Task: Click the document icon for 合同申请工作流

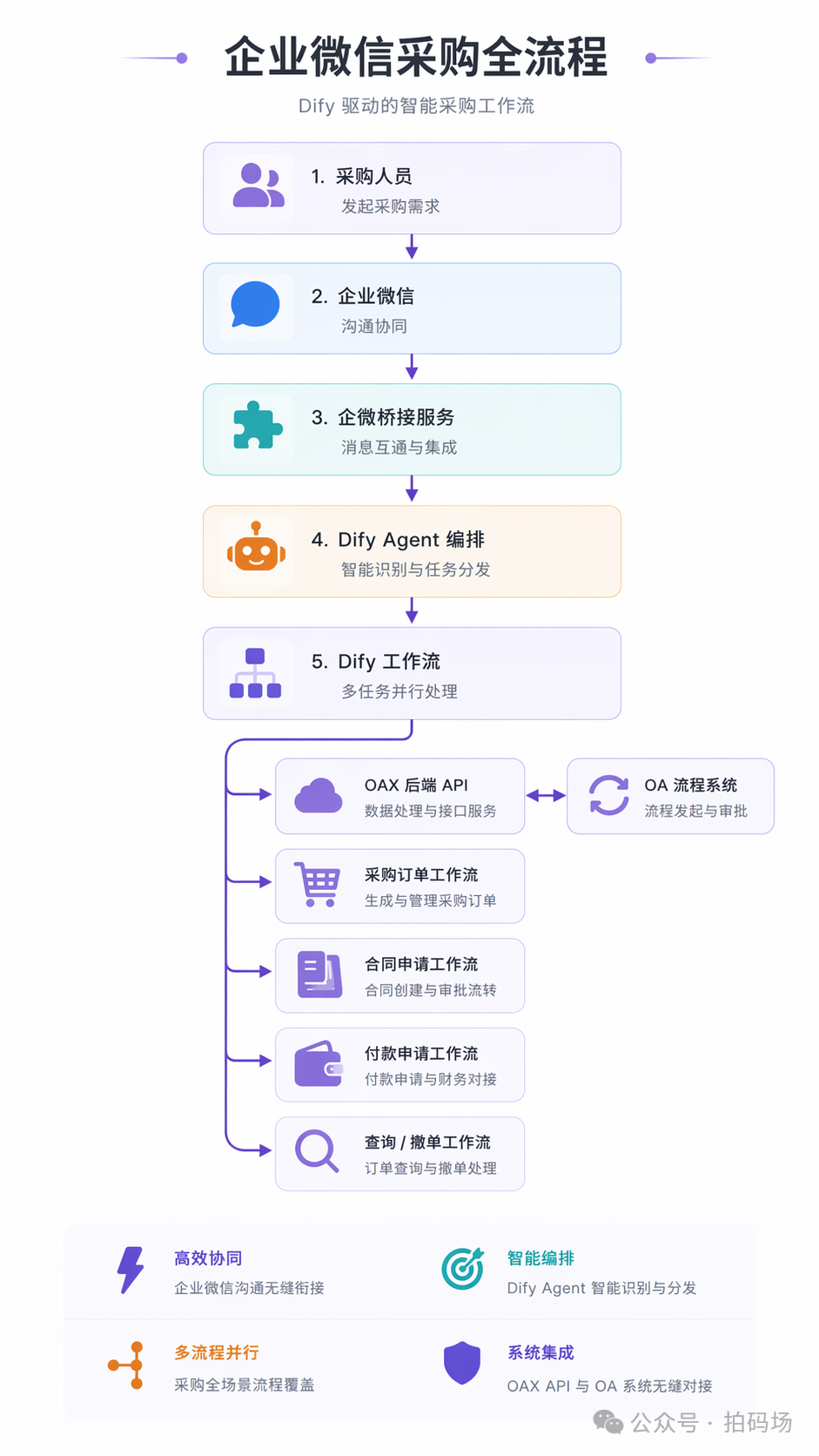Action: [x=319, y=974]
